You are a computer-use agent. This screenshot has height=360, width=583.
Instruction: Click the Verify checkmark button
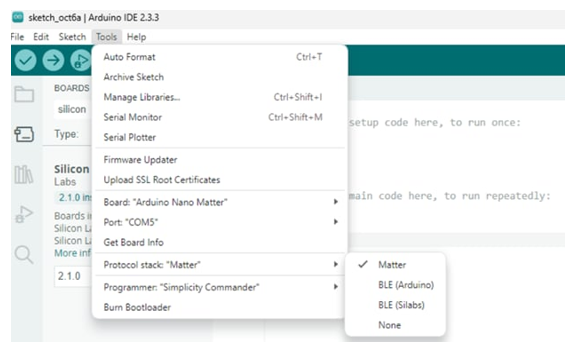click(25, 60)
